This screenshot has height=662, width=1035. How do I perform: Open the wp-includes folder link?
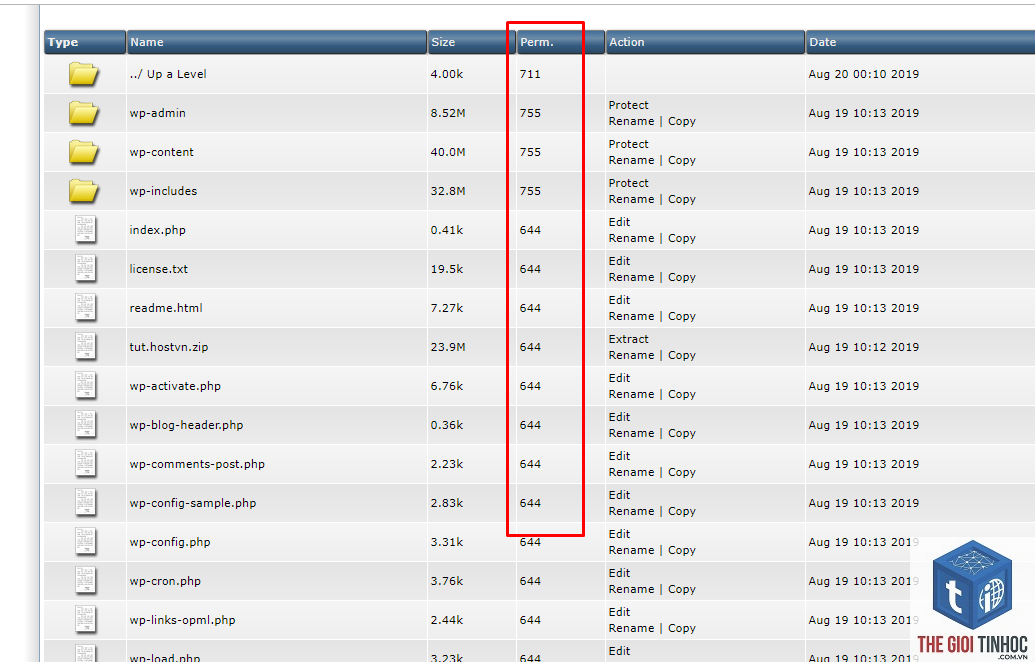pos(163,191)
